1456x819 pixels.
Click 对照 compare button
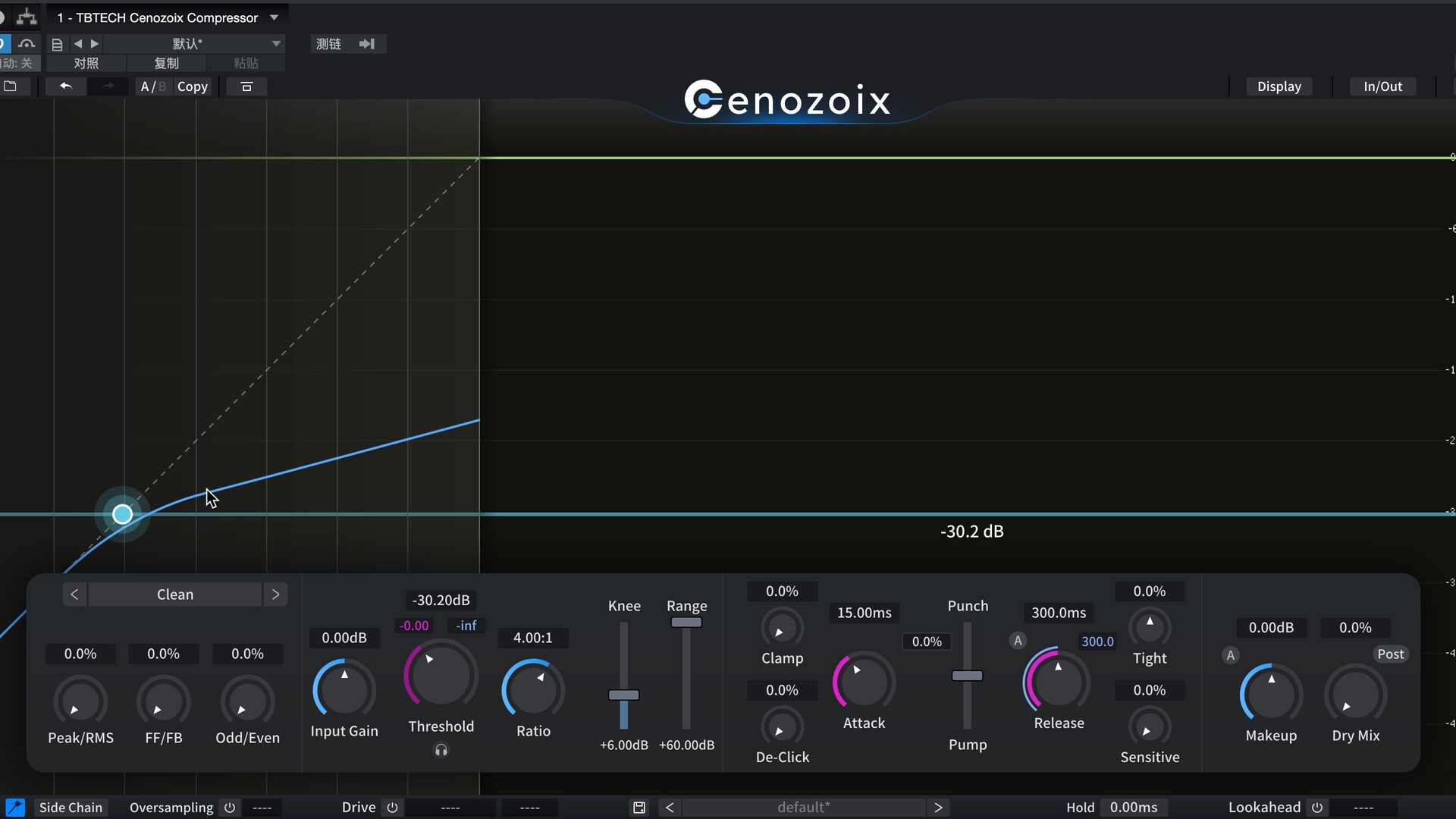[x=86, y=64]
